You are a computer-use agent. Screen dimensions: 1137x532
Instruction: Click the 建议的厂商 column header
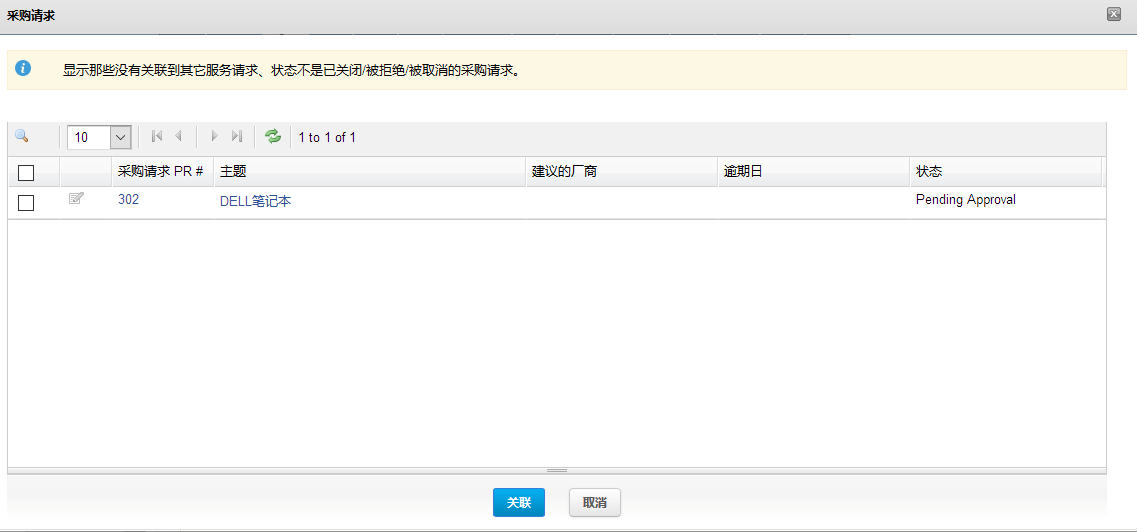pyautogui.click(x=564, y=172)
